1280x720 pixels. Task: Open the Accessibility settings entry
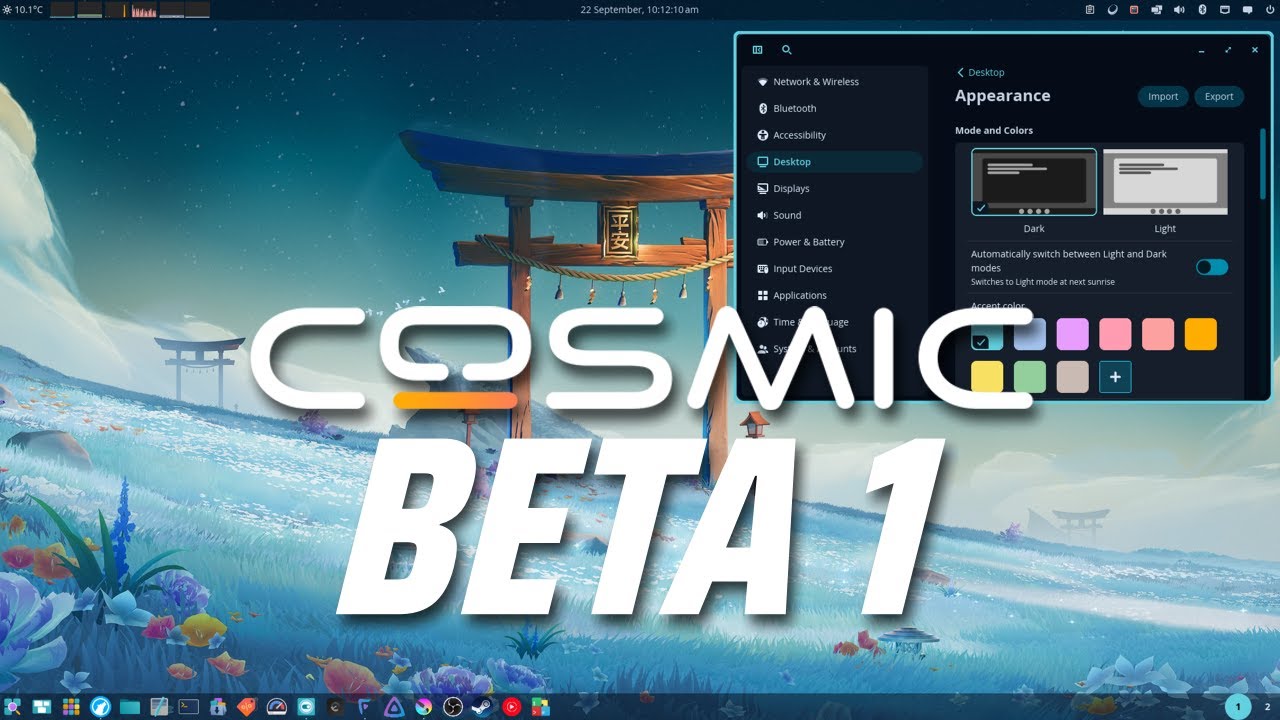click(799, 135)
